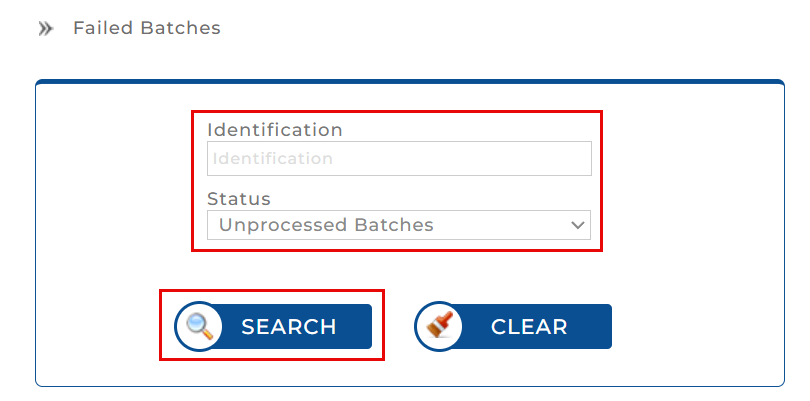Focus the Identification input field
This screenshot has width=810, height=401.
point(398,158)
